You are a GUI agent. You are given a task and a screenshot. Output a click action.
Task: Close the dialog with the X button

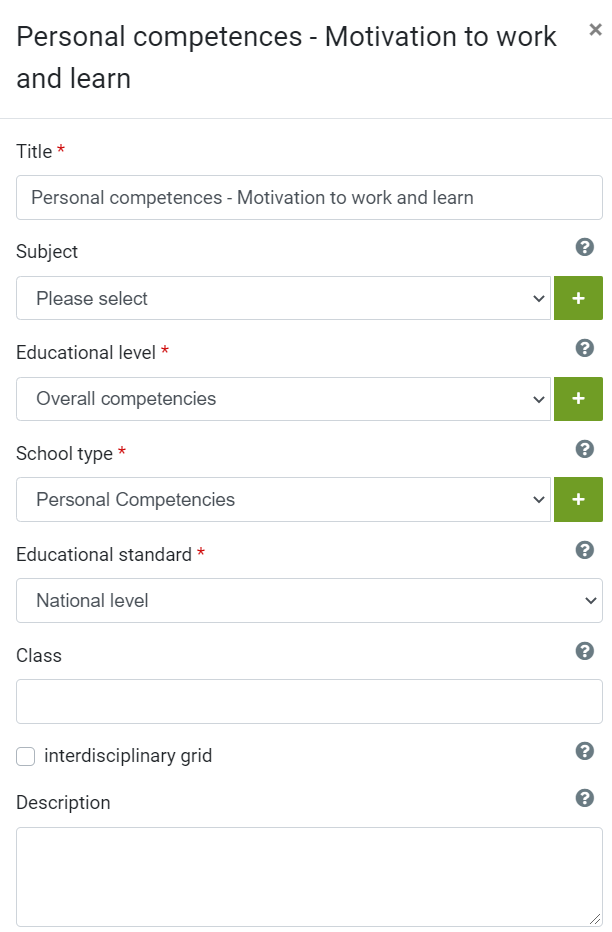coord(595,29)
